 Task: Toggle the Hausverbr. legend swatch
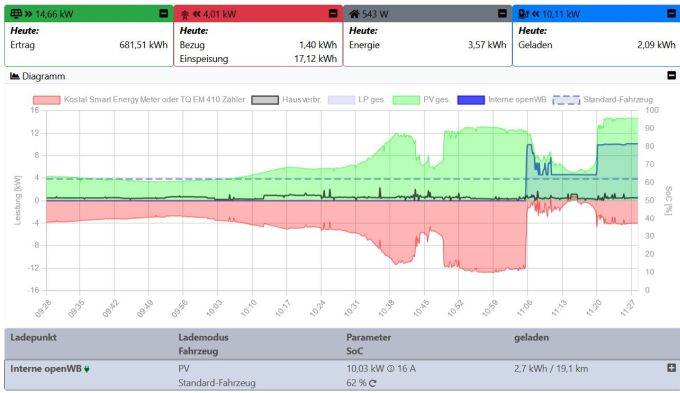click(x=265, y=100)
